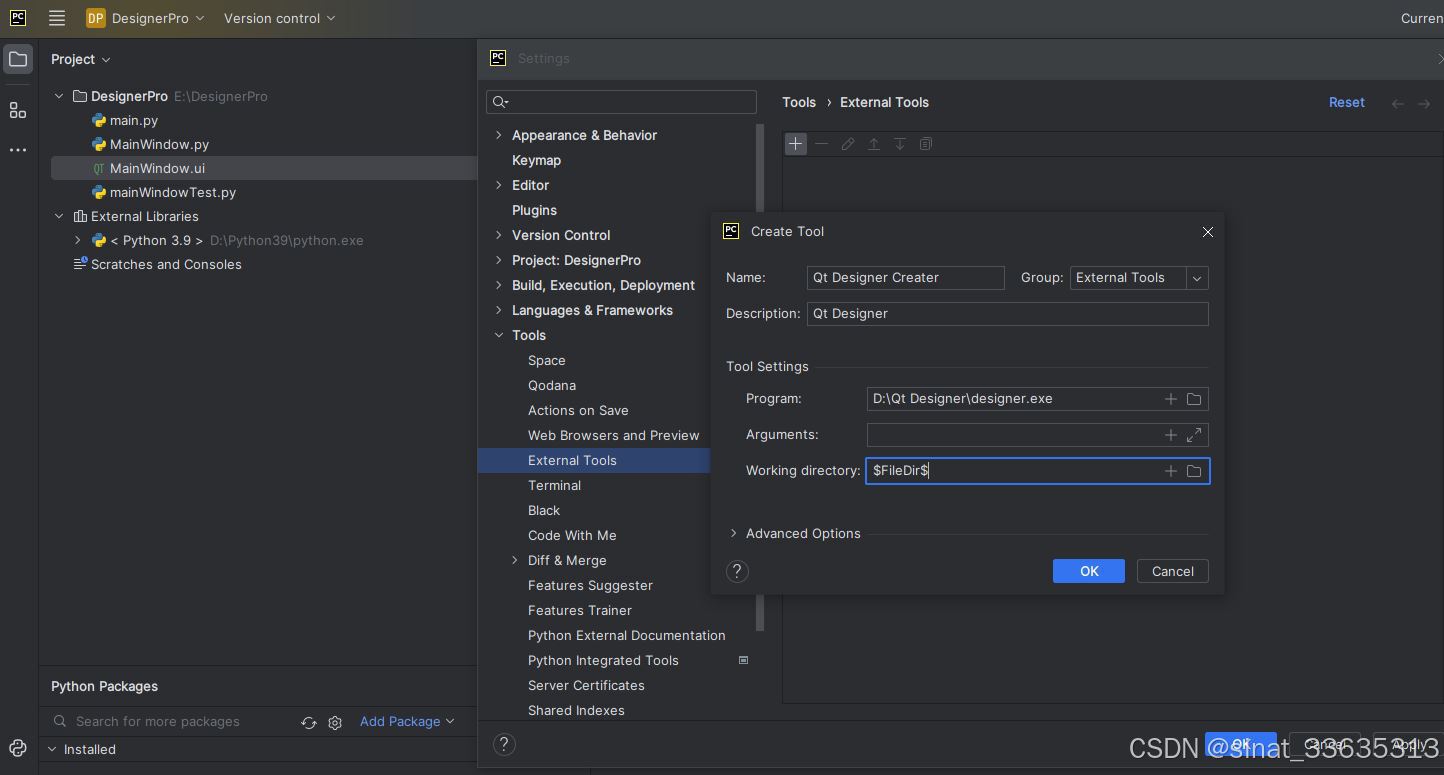Open Actions on Save settings
The image size is (1444, 775).
(x=578, y=410)
